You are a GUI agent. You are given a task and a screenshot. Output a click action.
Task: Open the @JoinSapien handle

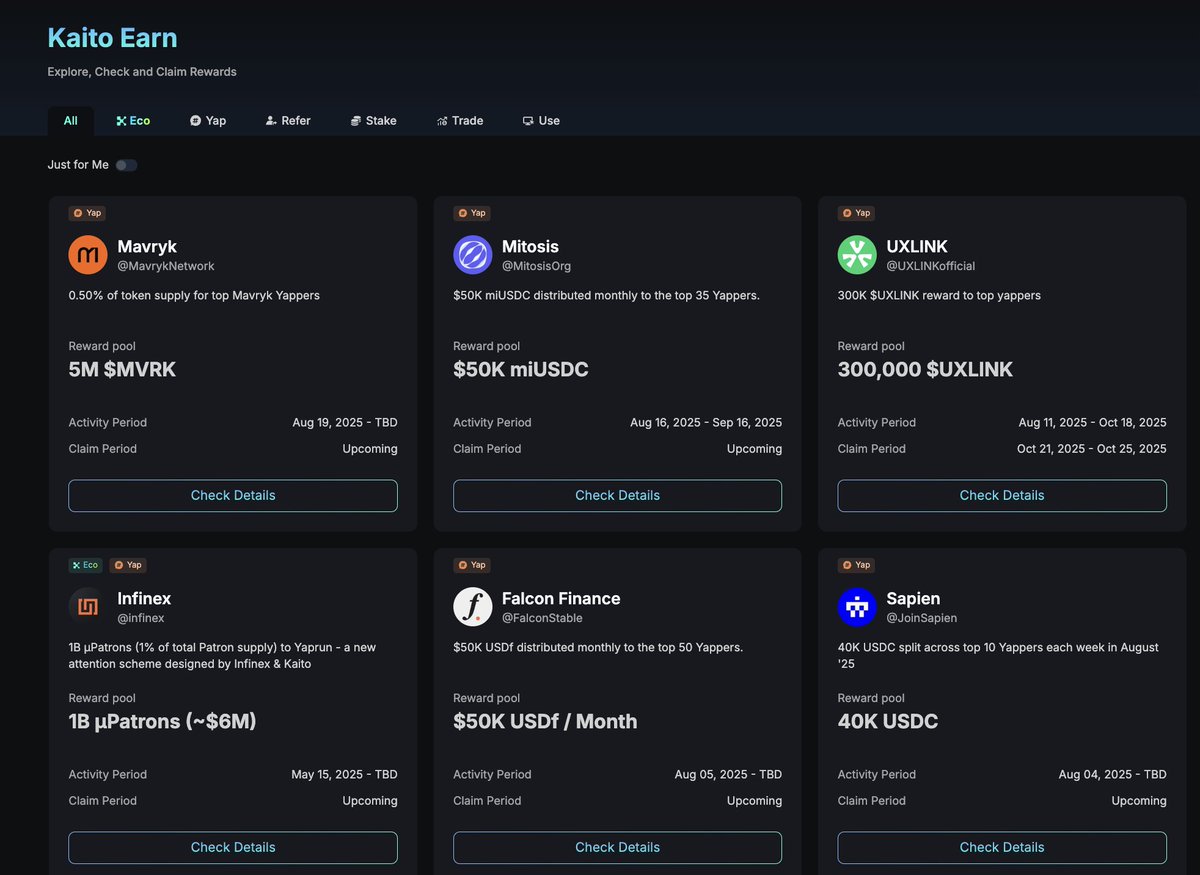click(922, 618)
